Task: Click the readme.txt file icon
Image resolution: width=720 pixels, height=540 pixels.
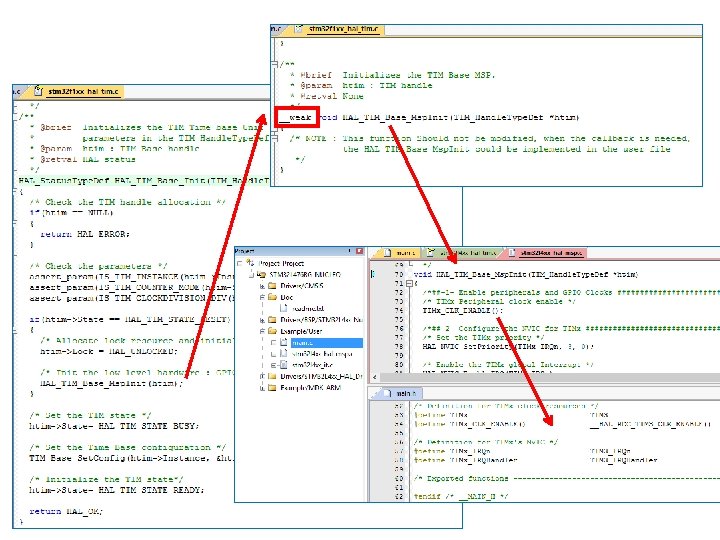Action: click(284, 309)
